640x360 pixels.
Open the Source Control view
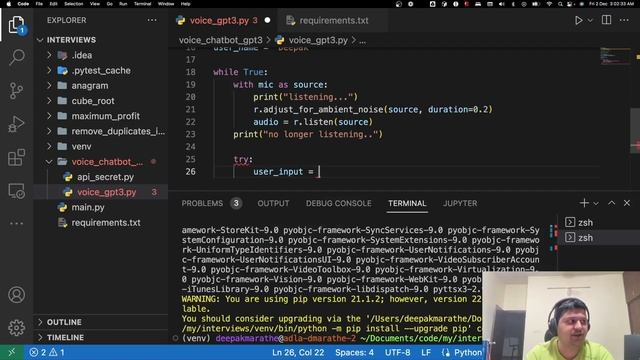[16, 91]
